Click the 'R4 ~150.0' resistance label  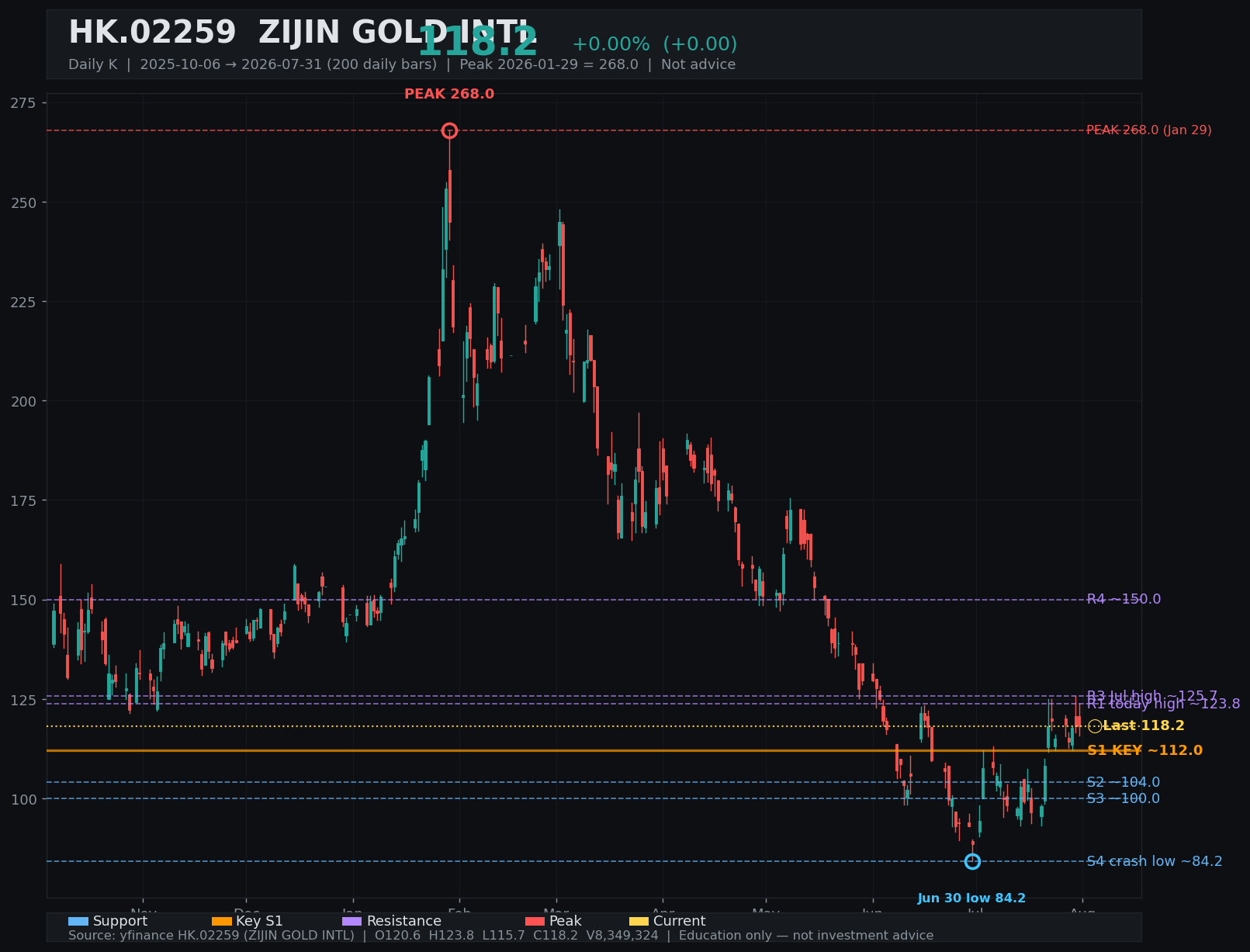(x=1124, y=600)
